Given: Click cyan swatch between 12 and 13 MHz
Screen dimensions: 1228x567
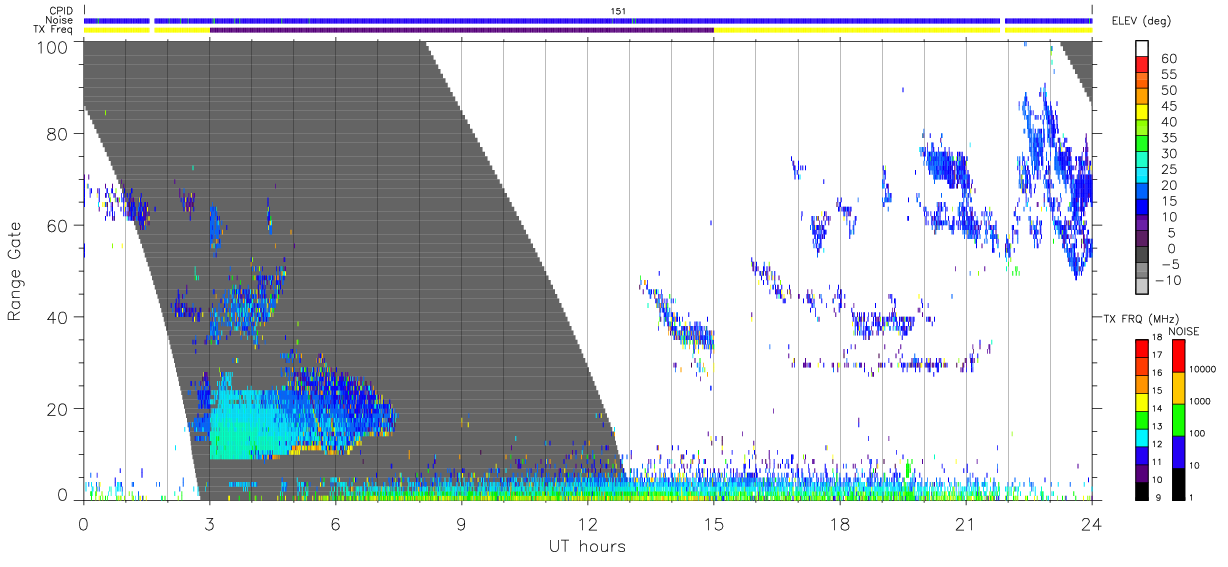Looking at the screenshot, I should tap(1141, 436).
